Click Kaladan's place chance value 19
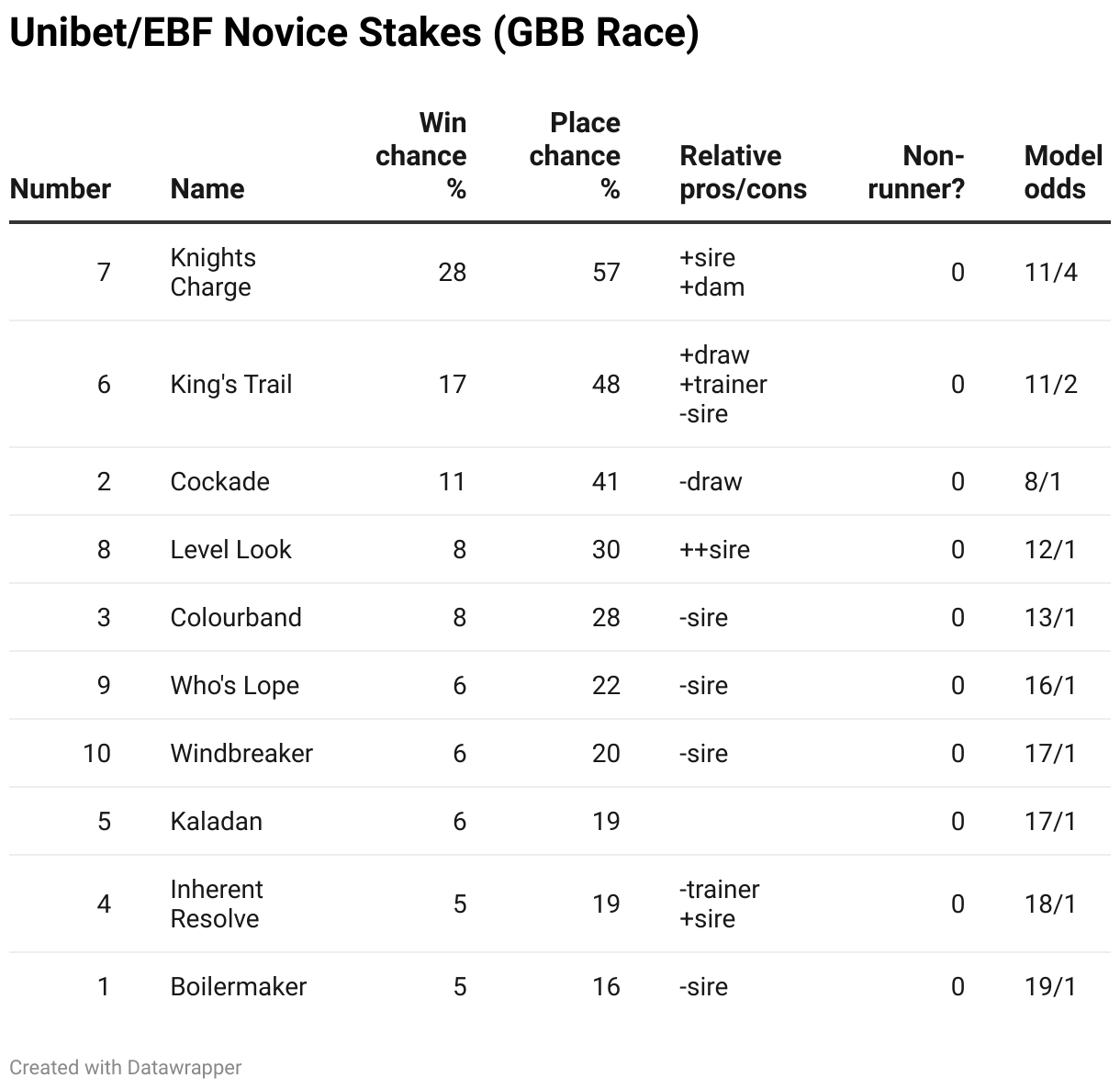The image size is (1120, 1089). tap(606, 822)
